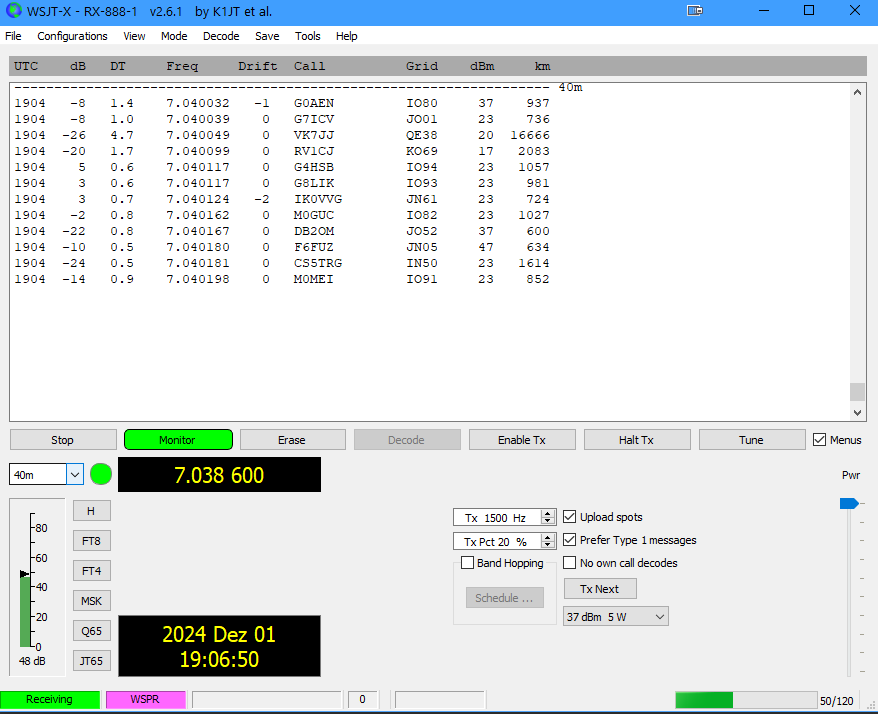Open the Save menu
Screen dimensions: 878x714
point(267,36)
